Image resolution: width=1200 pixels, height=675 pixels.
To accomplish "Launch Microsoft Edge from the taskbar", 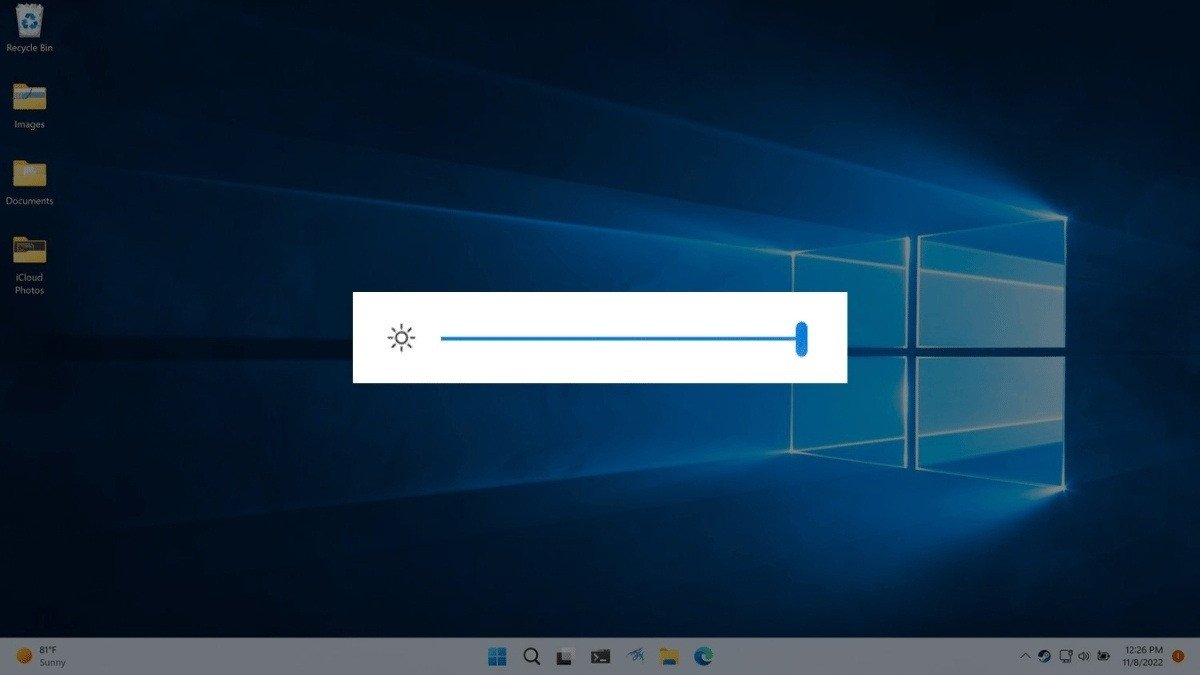I will pyautogui.click(x=704, y=656).
